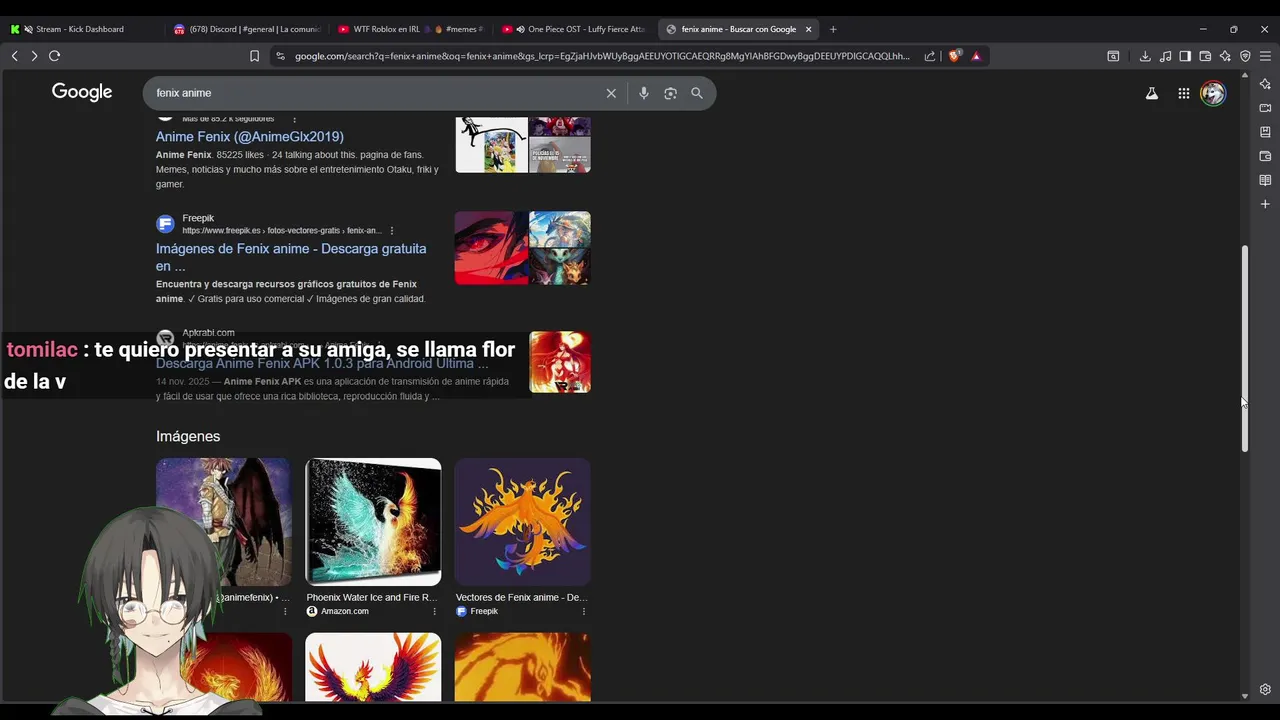The image size is (1280, 720).
Task: Open options for Freepik image result
Action: point(584,611)
